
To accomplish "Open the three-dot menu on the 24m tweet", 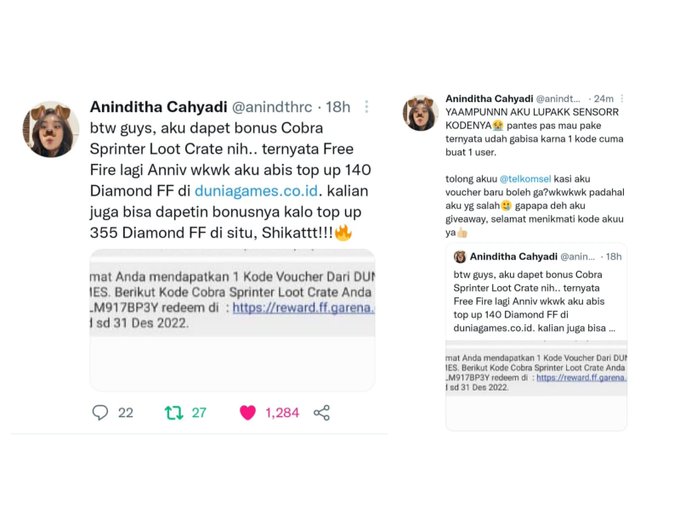I will pyautogui.click(x=622, y=98).
